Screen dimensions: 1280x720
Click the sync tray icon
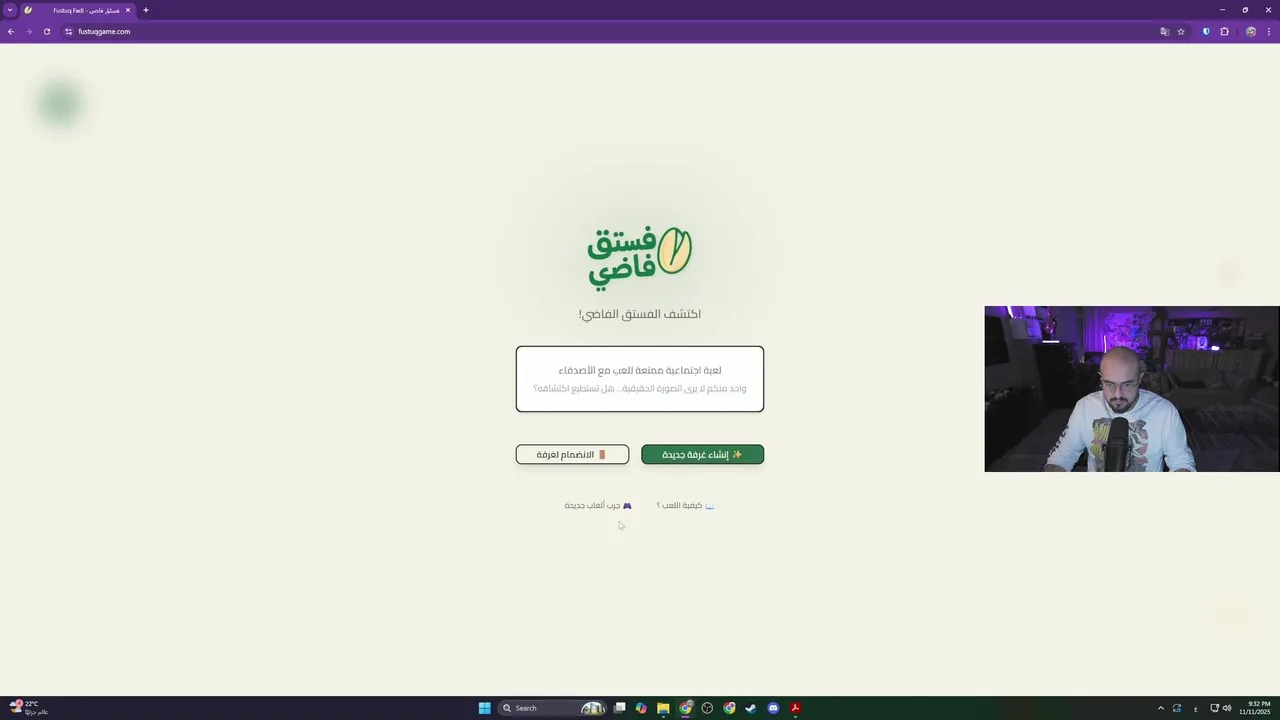point(1177,708)
